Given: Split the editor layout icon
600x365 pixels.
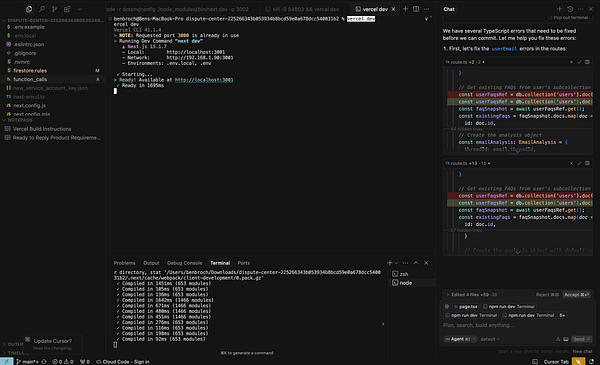Looking at the screenshot, I should [x=416, y=9].
